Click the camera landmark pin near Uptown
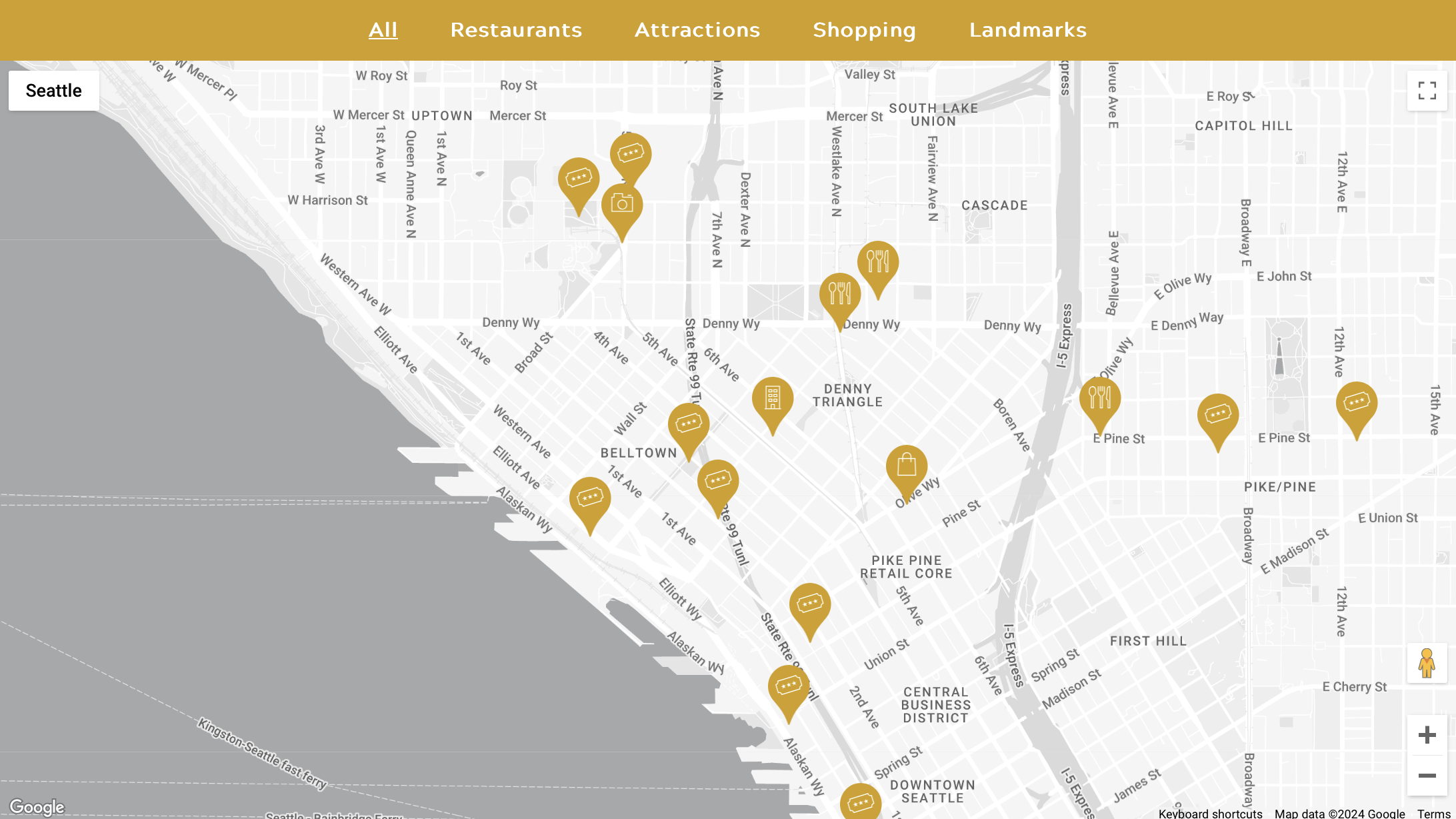Viewport: 1456px width, 819px height. 622,204
